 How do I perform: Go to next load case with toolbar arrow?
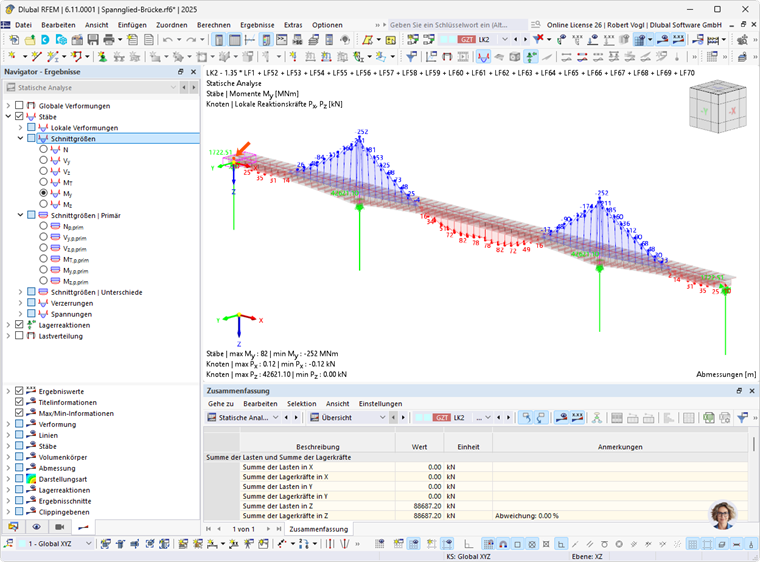click(x=525, y=39)
